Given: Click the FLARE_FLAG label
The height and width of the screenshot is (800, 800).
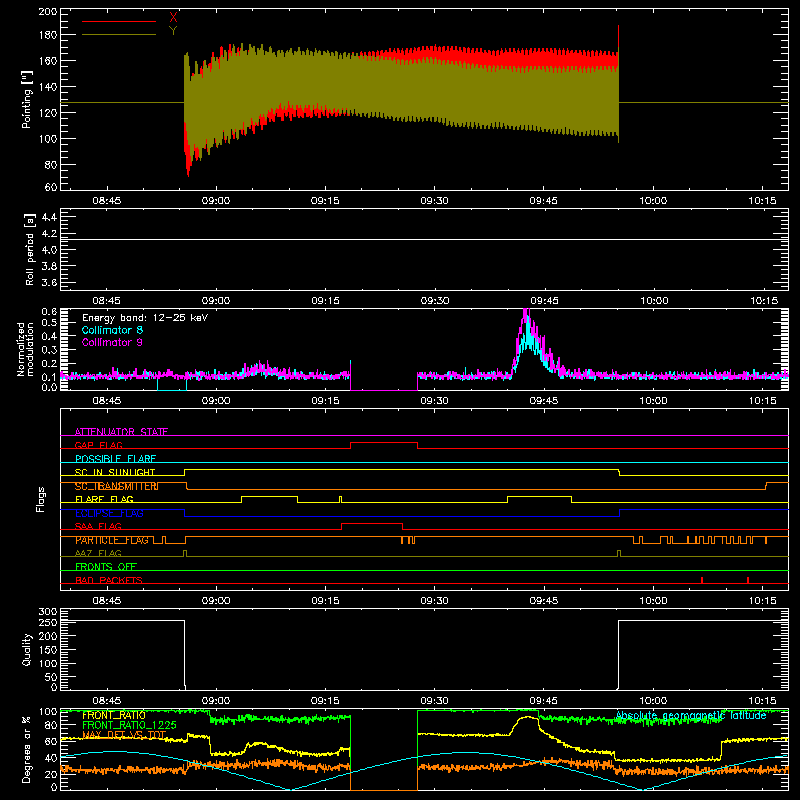Looking at the screenshot, I should 104,499.
